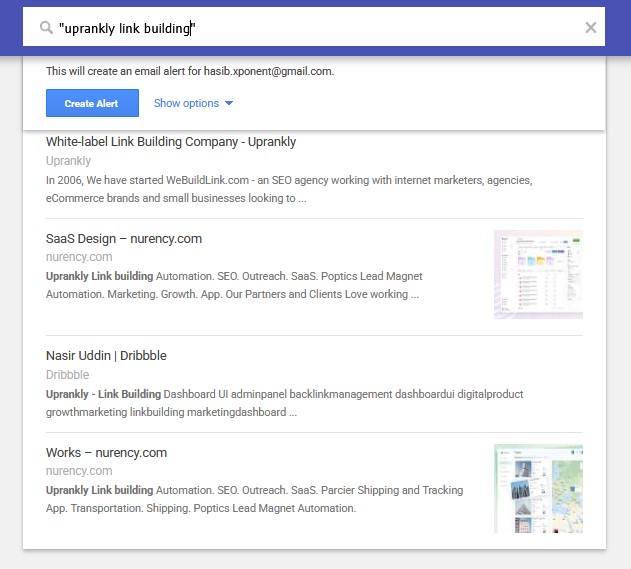Viewport: 631px width, 569px height.
Task: Click the snippet starting 'In 2006, We have started'
Action: (x=289, y=189)
